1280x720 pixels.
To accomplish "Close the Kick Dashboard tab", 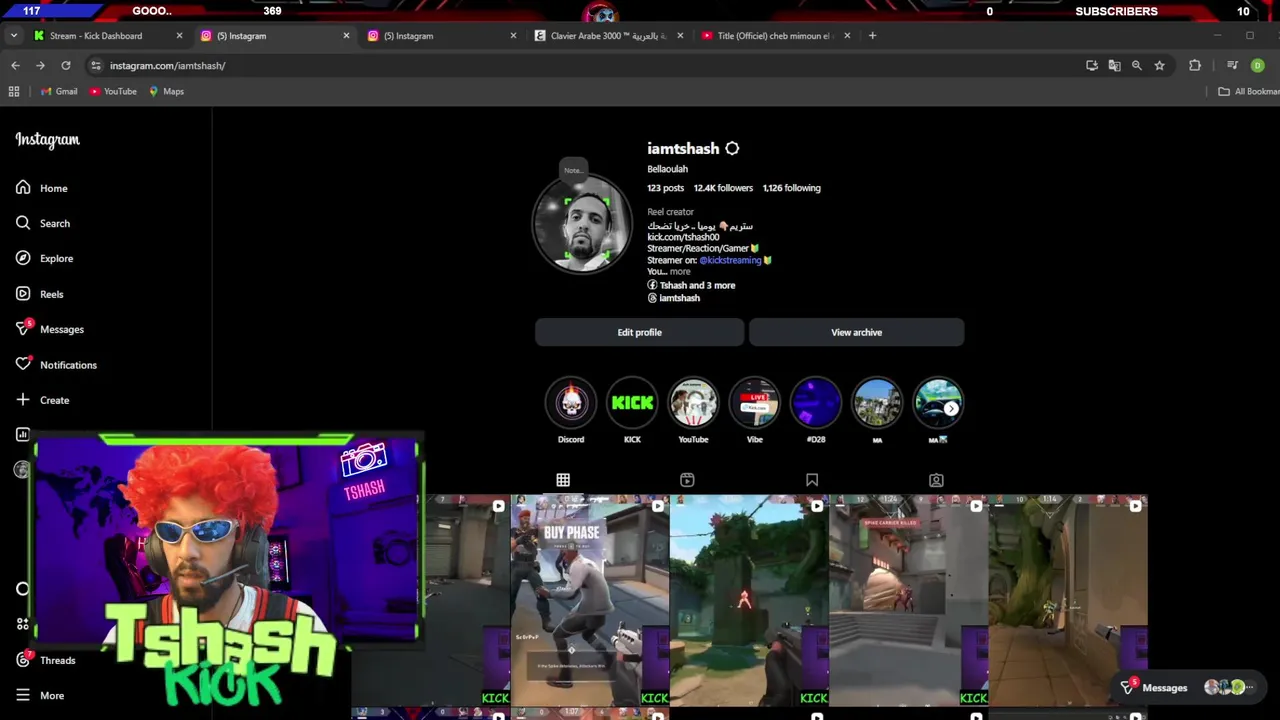I will coord(179,36).
